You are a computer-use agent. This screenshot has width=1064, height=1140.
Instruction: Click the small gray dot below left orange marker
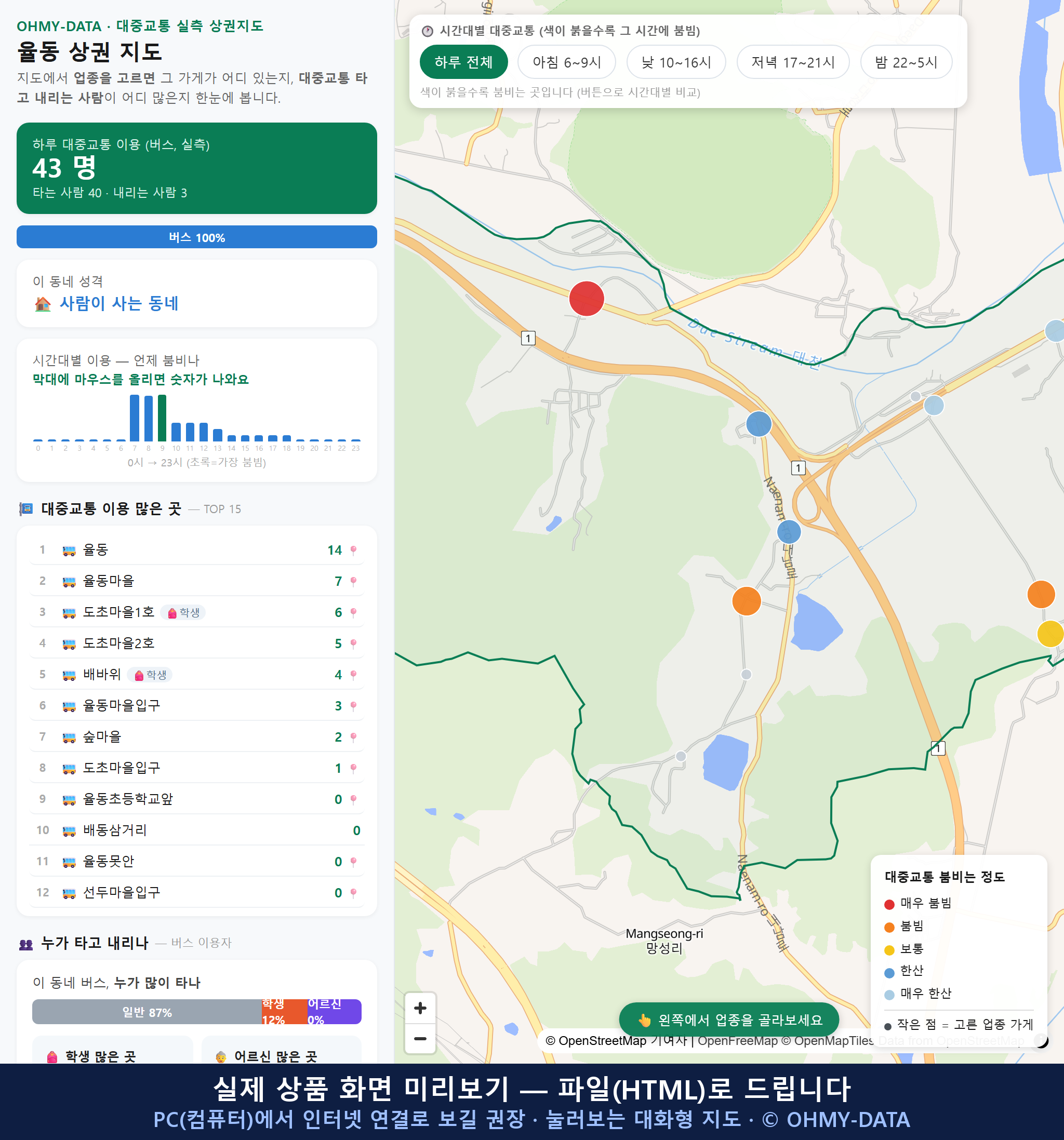pos(746,674)
